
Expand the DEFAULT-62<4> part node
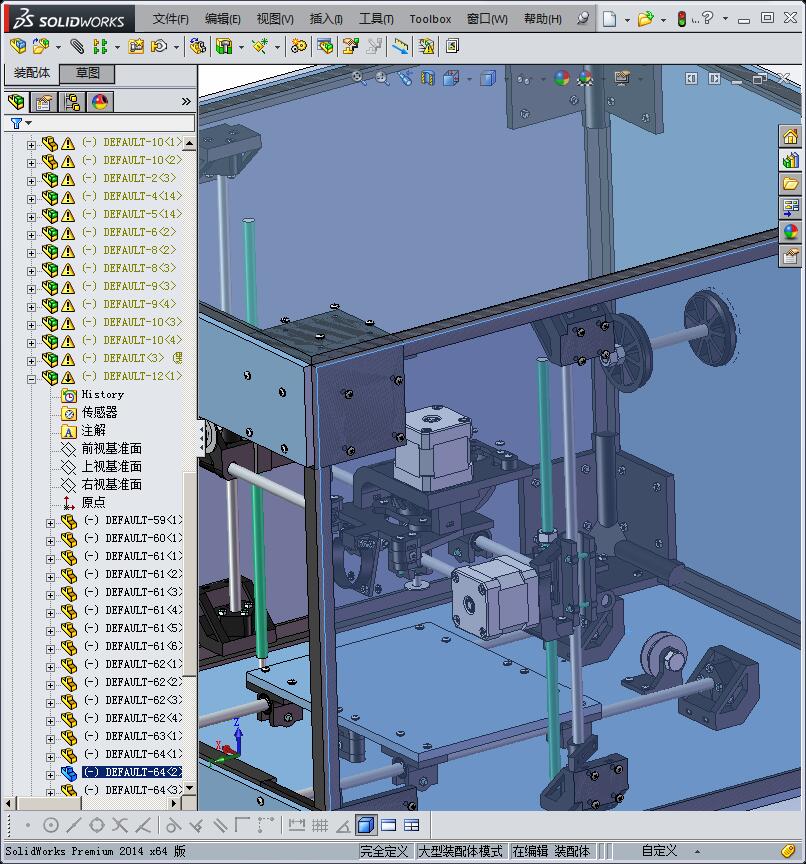[x=50, y=721]
